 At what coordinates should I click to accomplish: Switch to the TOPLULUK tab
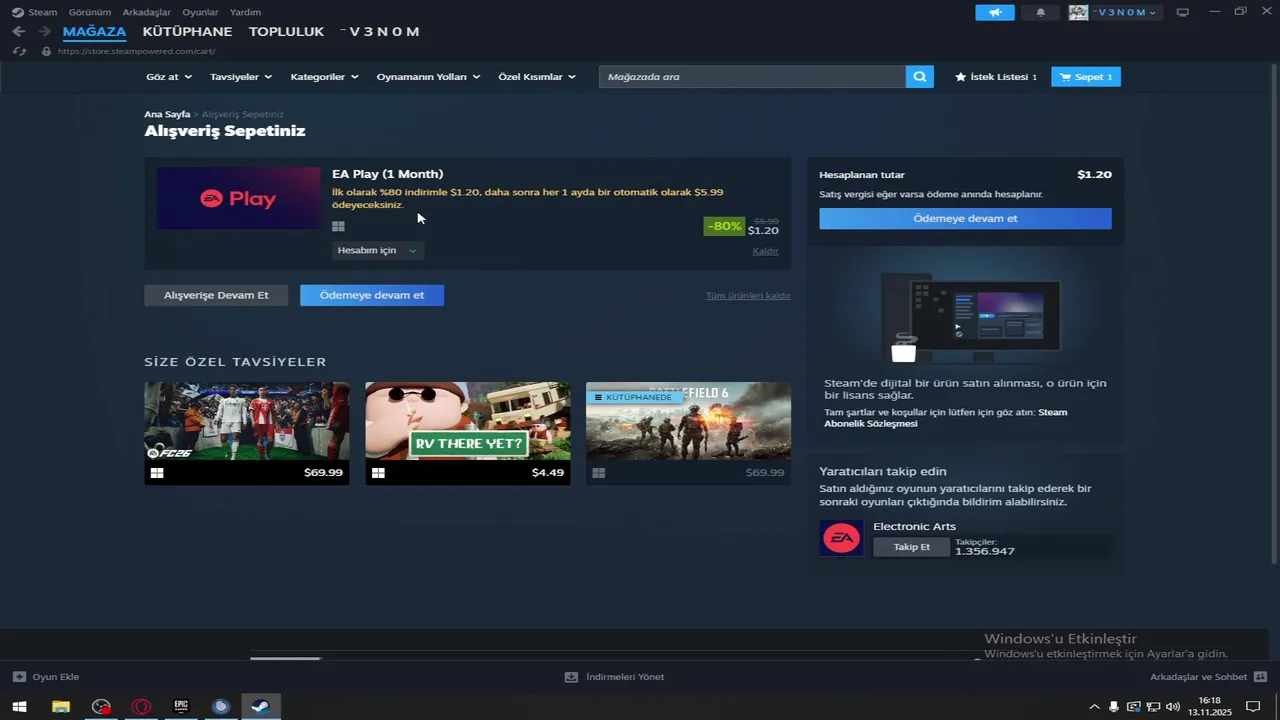click(x=286, y=32)
